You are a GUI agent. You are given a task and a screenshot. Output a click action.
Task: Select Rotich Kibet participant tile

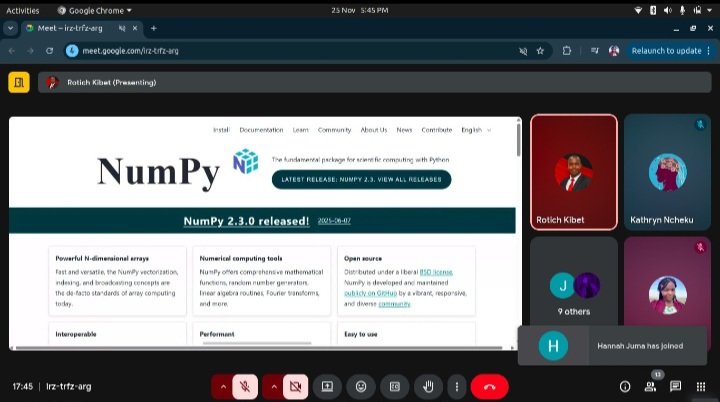click(574, 172)
